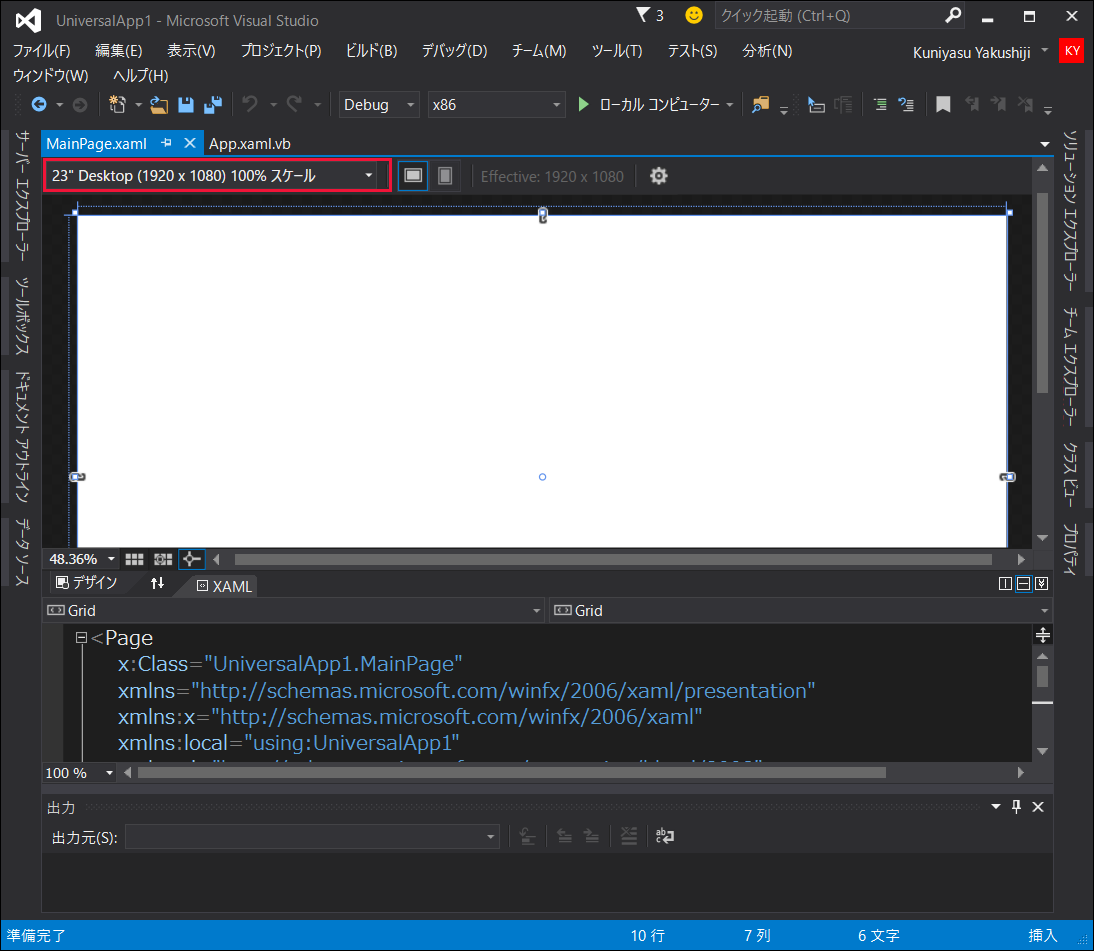Open the XAML editor 100 % zoom dropdown
The height and width of the screenshot is (951, 1094).
(110, 772)
